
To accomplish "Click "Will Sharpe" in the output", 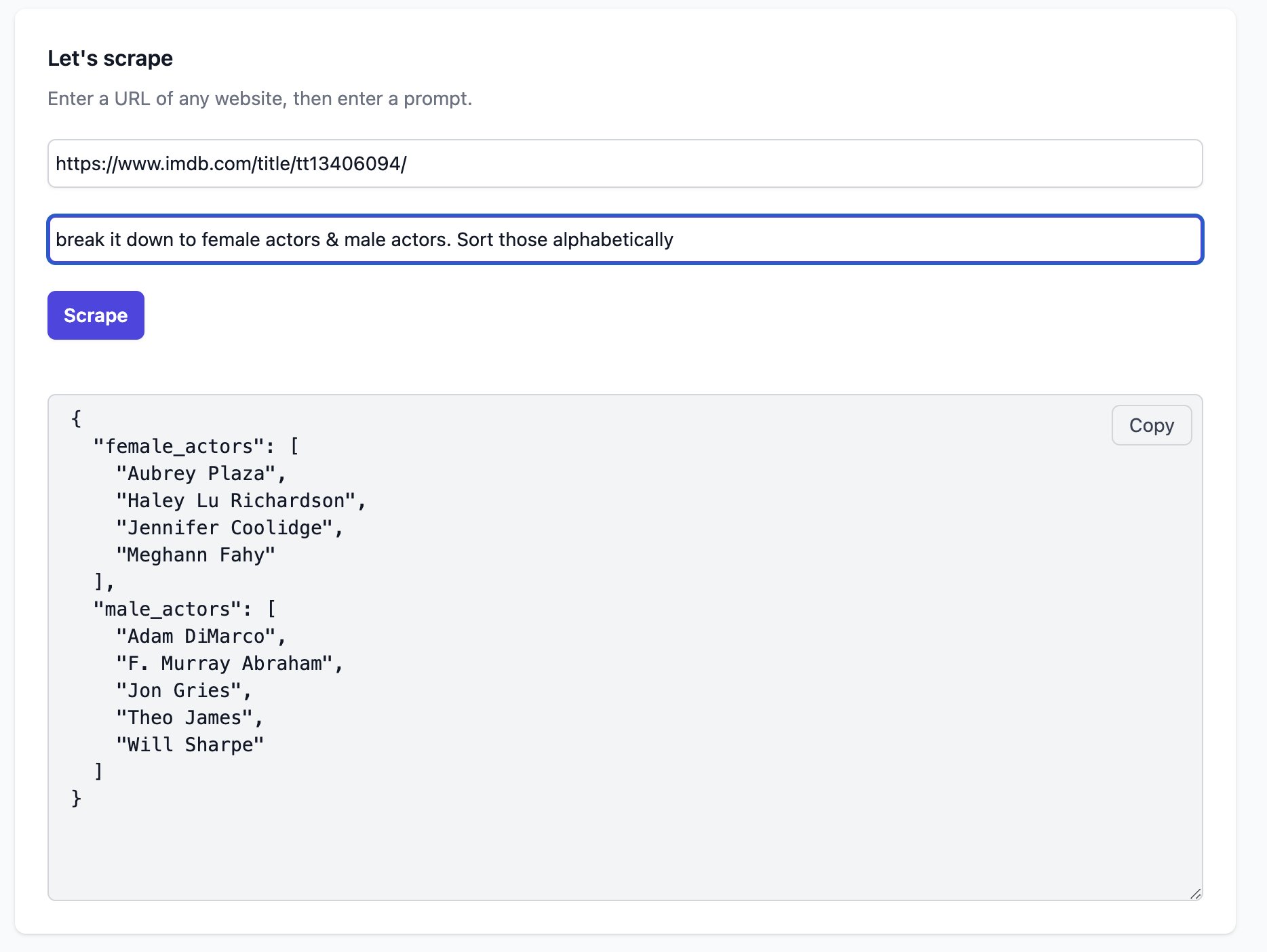I will click(x=189, y=745).
